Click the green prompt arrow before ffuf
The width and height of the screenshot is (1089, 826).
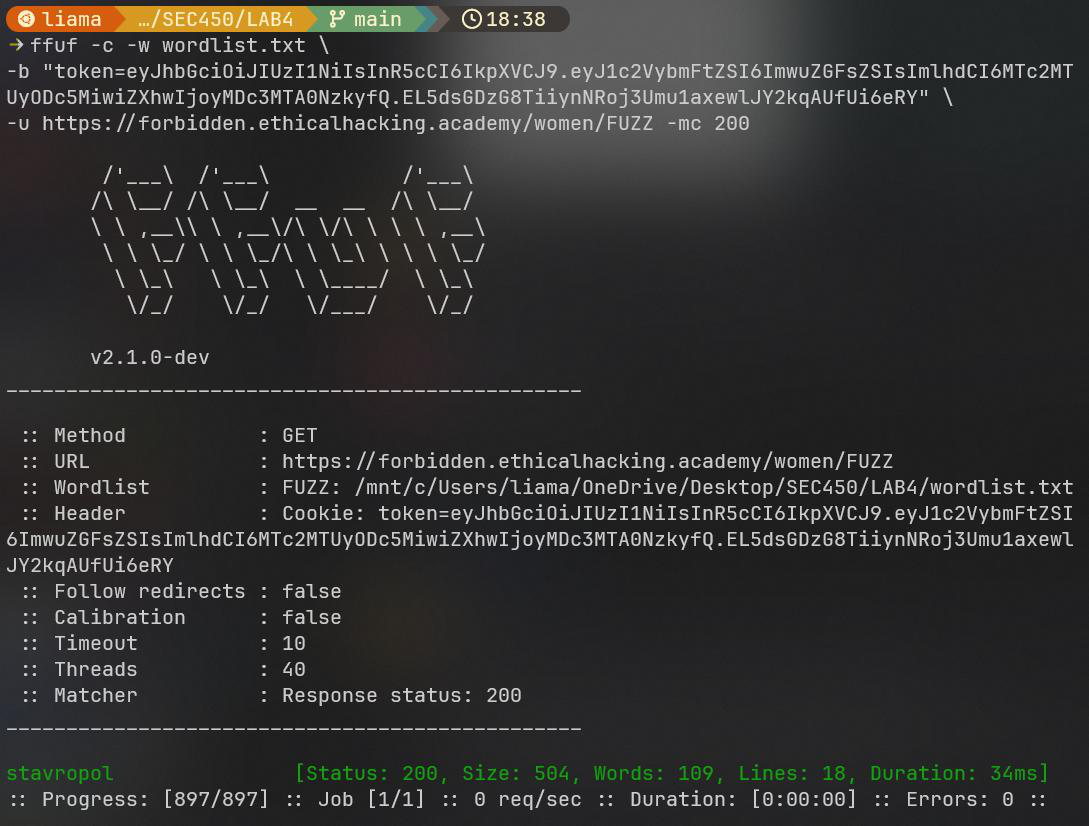click(x=15, y=46)
